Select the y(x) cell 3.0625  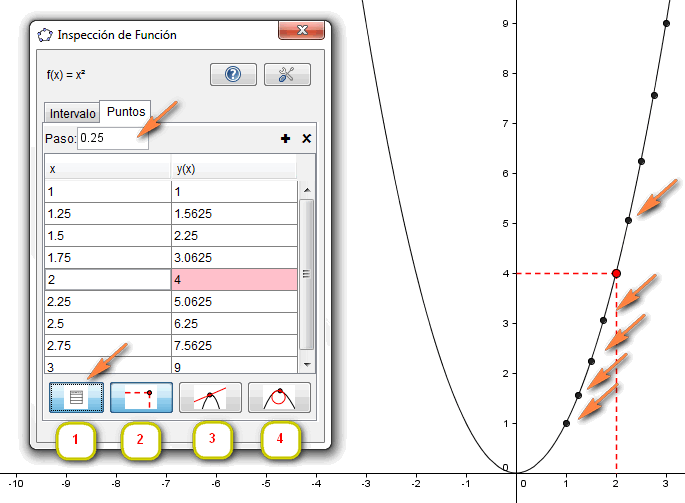(x=235, y=258)
